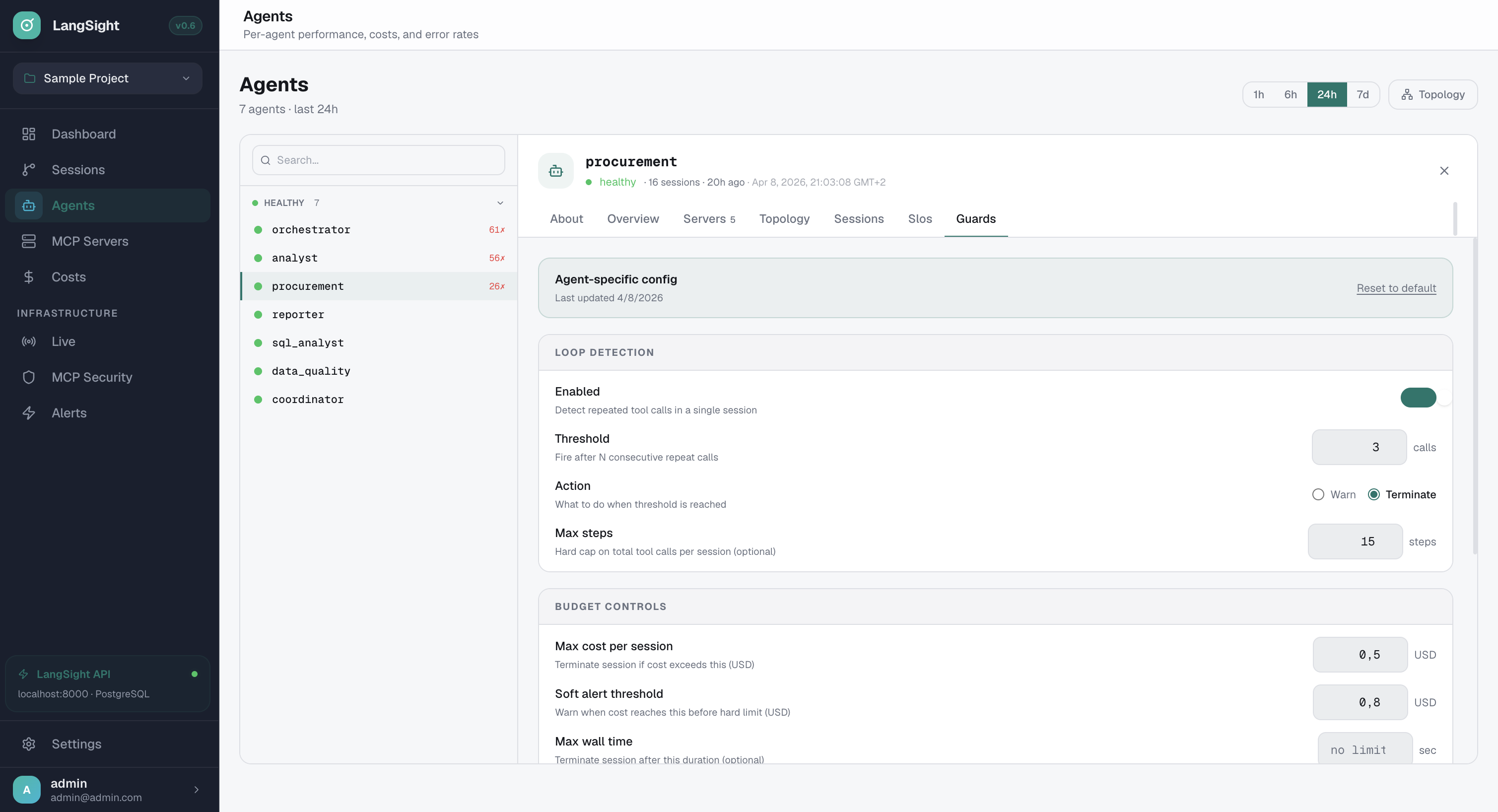Viewport: 1498px width, 812px height.
Task: Open MCP Servers page
Action: [x=108, y=241]
